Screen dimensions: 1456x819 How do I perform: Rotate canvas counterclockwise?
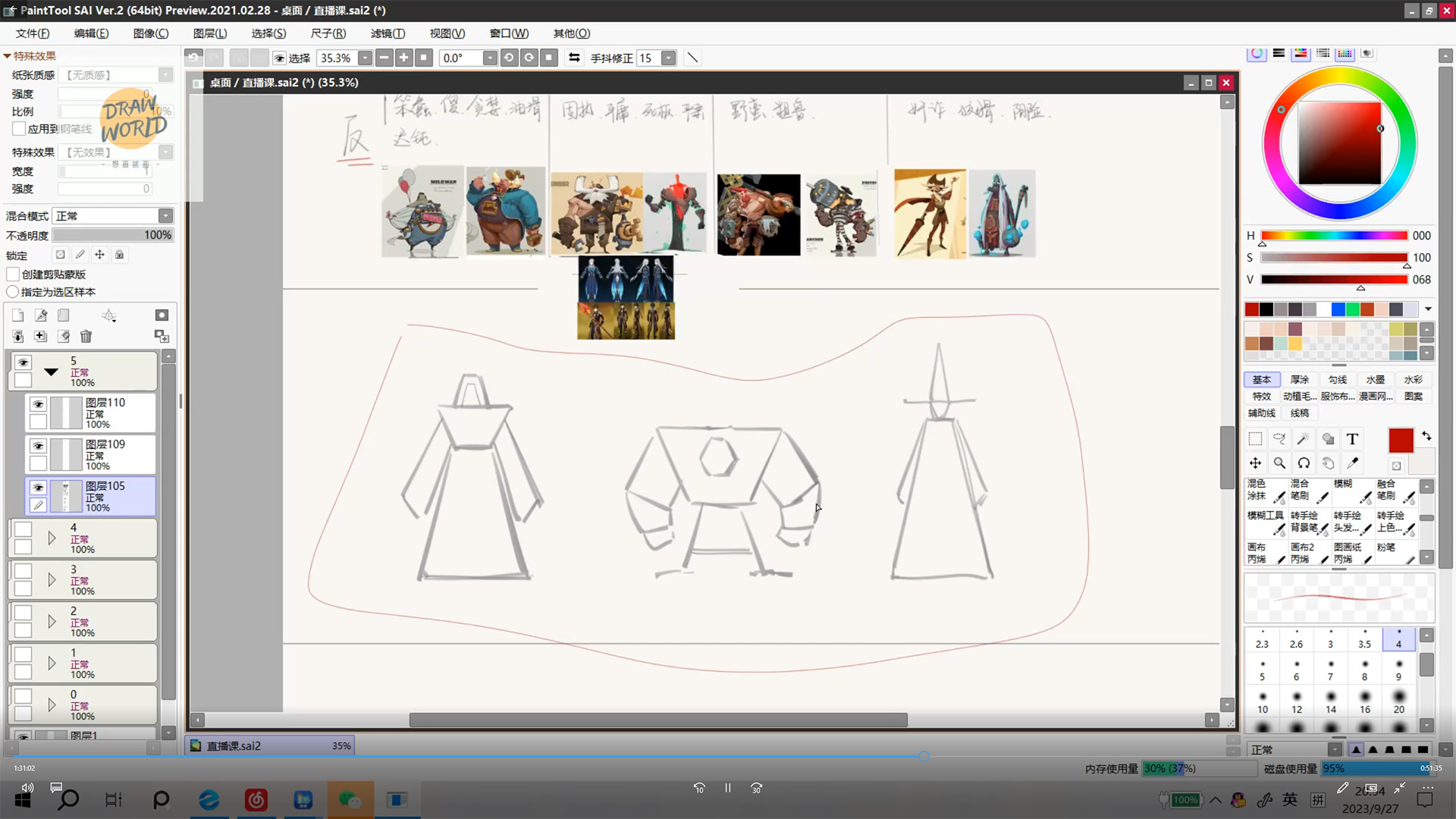click(x=509, y=58)
